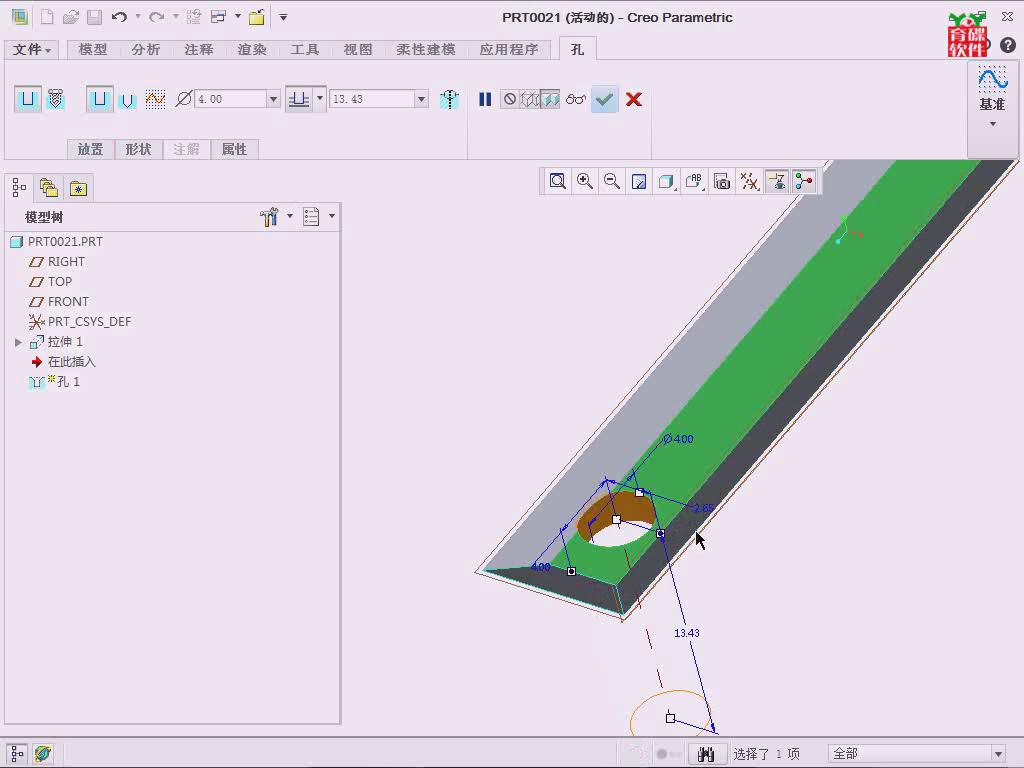
Task: Select attached preview mode icon
Action: [x=550, y=99]
